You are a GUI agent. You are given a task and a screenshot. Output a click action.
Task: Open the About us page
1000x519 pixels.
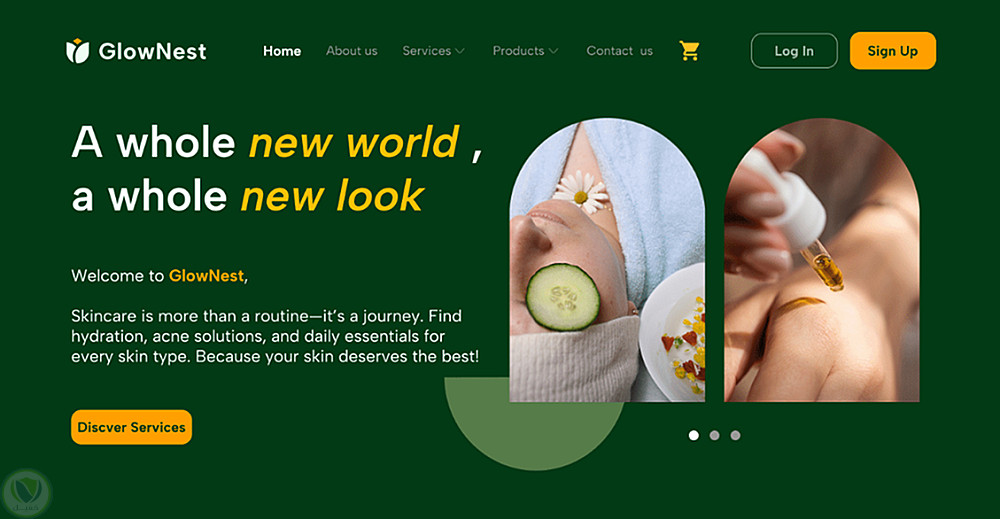pyautogui.click(x=351, y=51)
